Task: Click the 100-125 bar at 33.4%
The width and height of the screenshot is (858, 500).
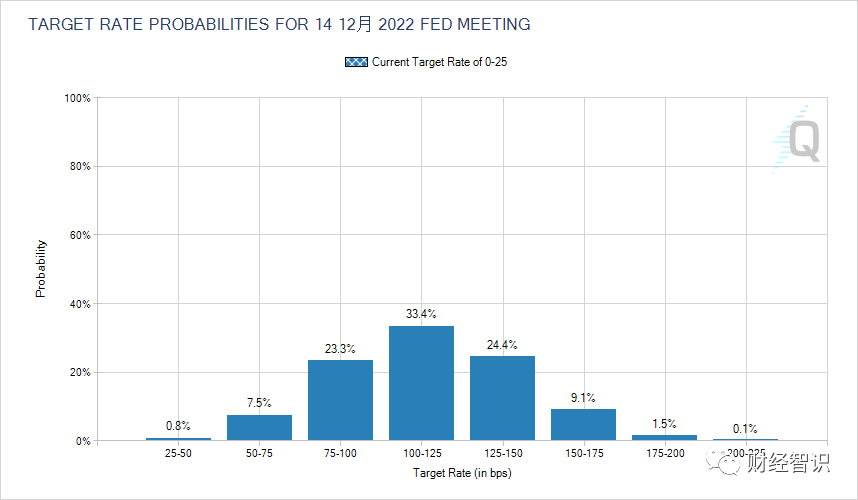Action: pyautogui.click(x=421, y=383)
